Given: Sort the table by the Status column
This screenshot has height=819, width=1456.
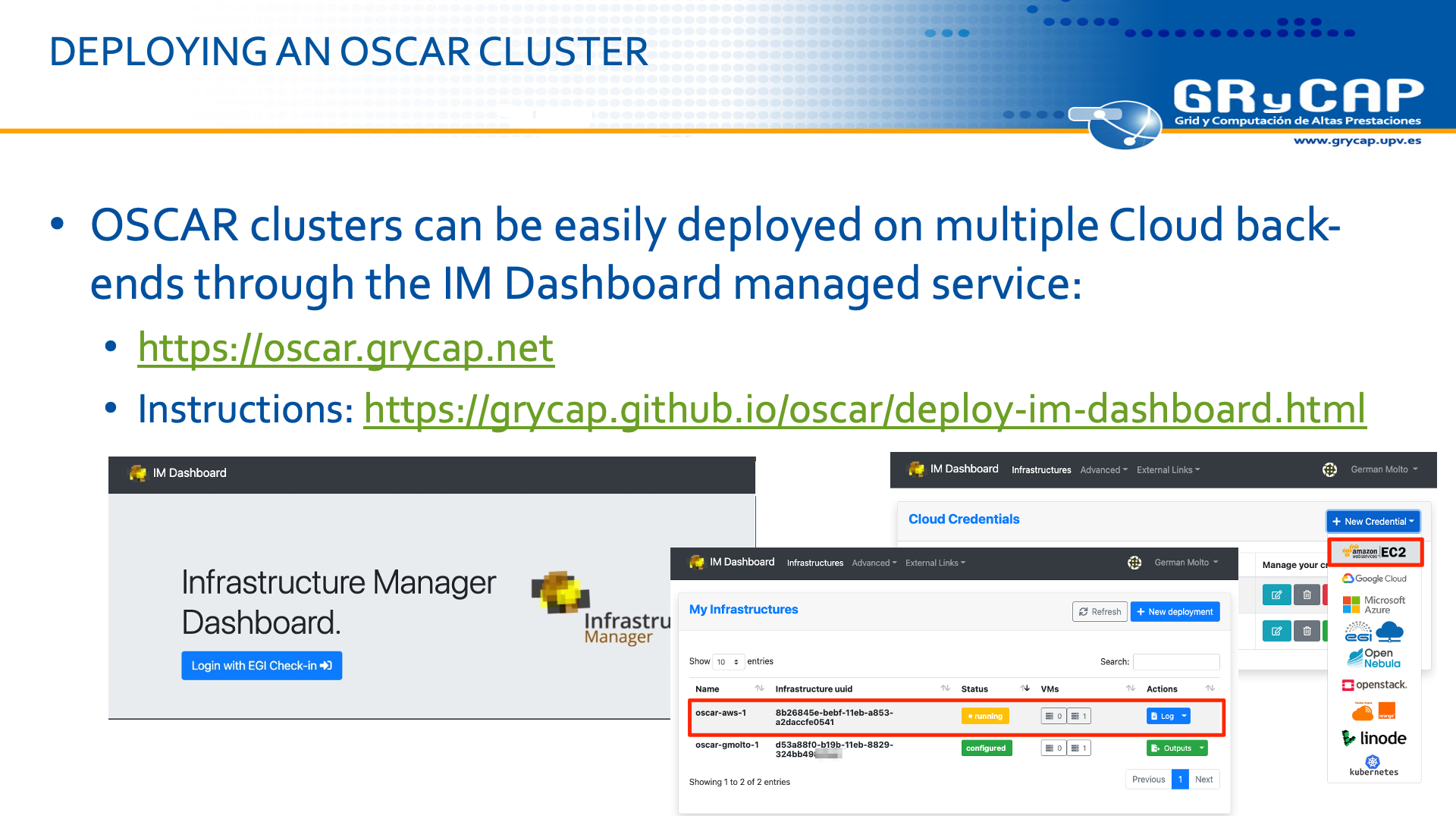Looking at the screenshot, I should [1025, 689].
